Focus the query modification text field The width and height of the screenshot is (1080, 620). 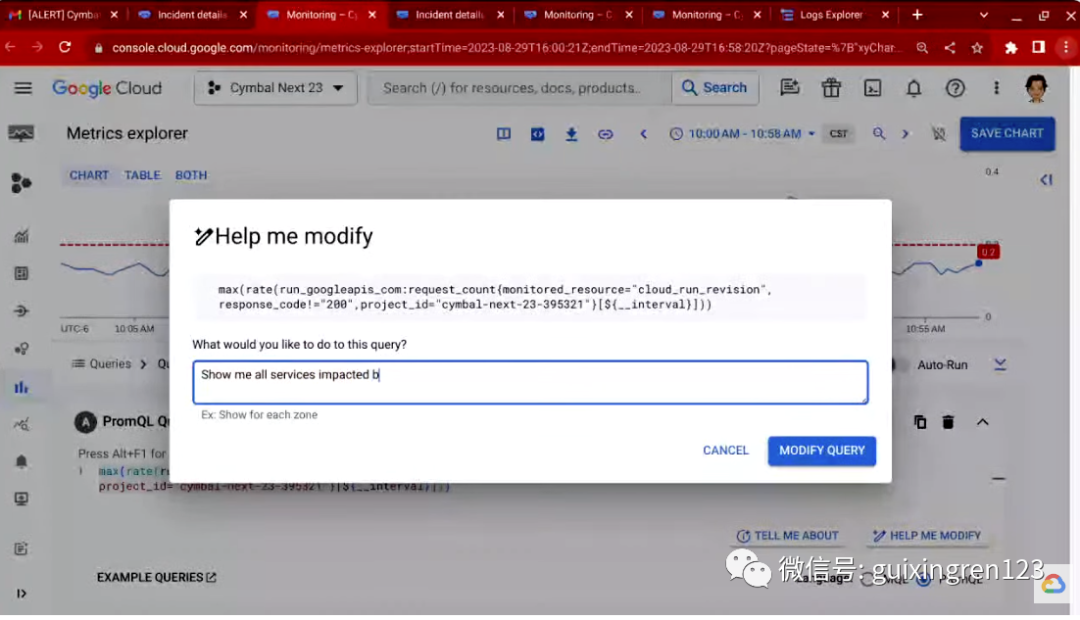point(530,382)
